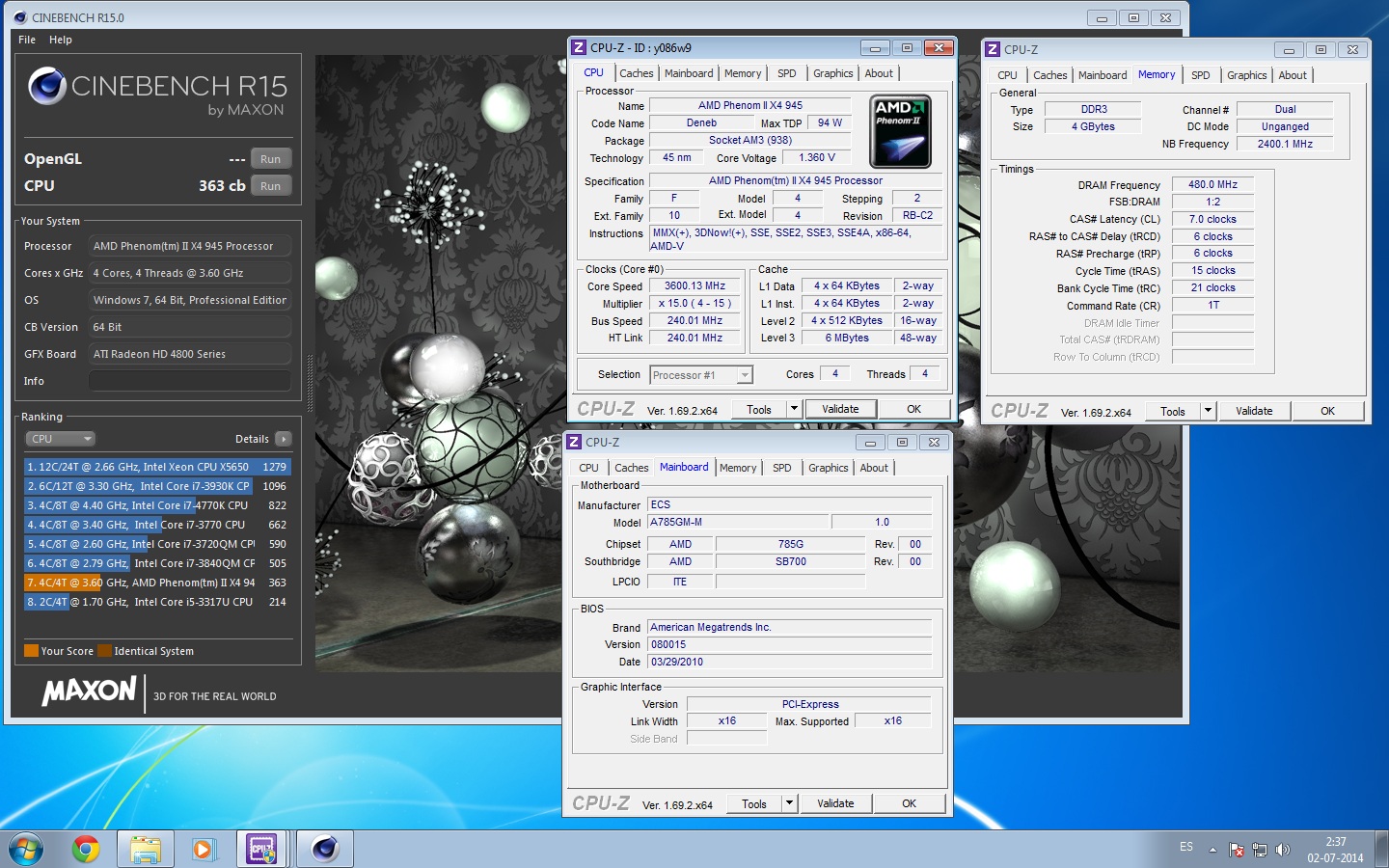Click OK in Memory CPU-Z window
This screenshot has height=868, width=1389.
pos(1327,411)
